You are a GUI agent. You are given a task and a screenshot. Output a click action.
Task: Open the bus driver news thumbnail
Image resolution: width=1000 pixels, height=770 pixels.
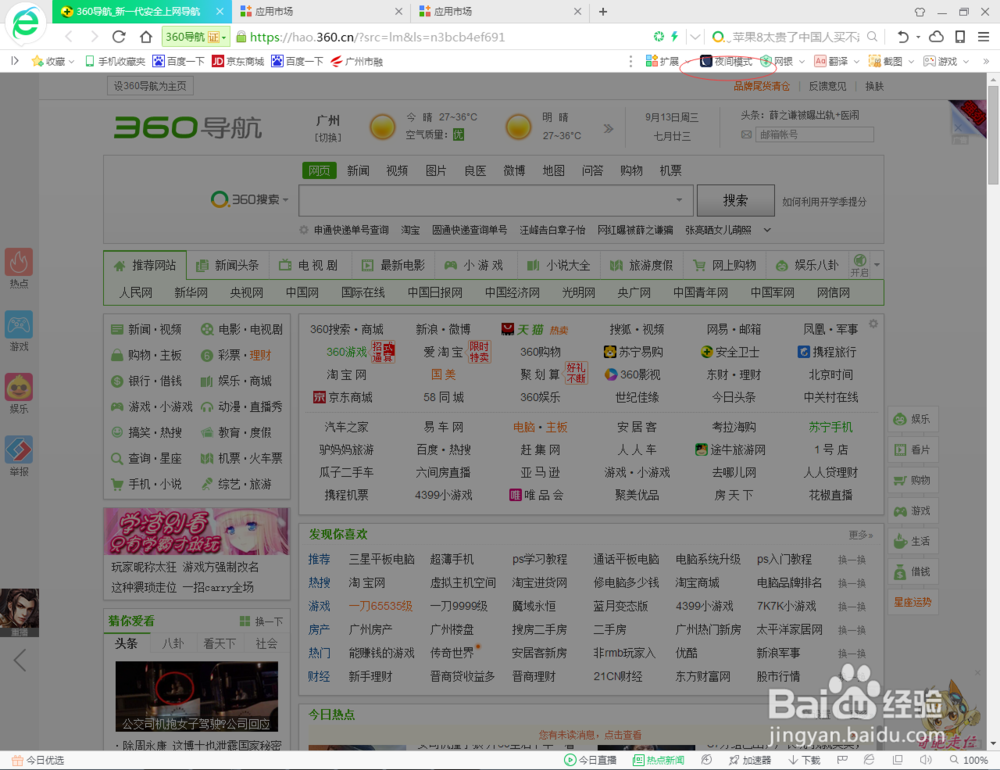(x=196, y=696)
